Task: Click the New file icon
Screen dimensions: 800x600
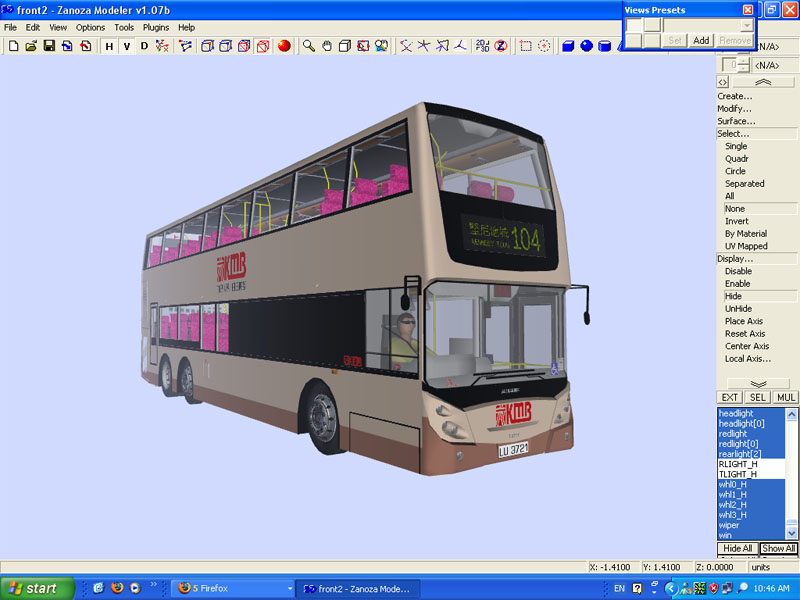Action: coord(13,46)
